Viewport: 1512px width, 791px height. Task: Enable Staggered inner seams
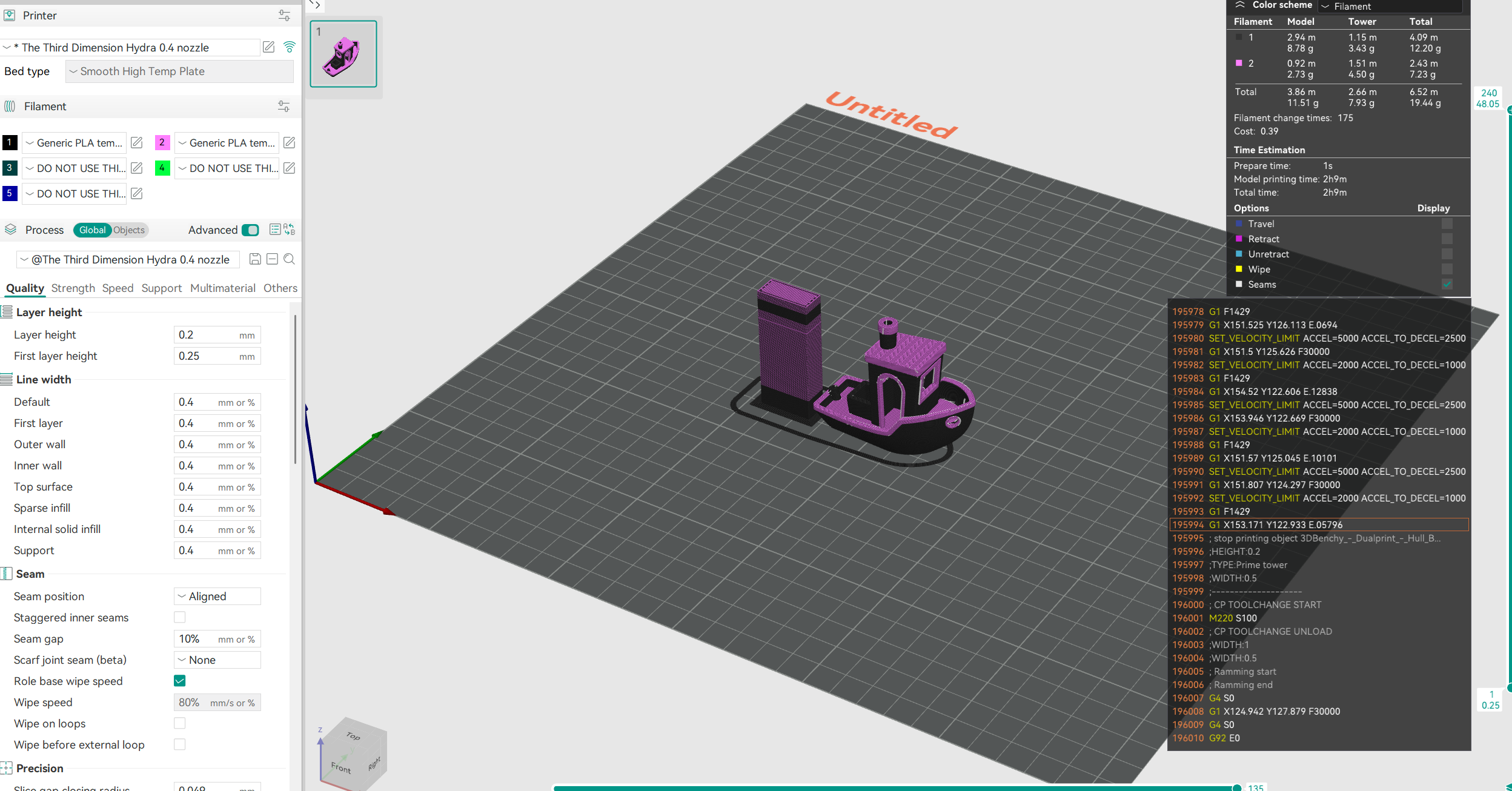coord(179,617)
